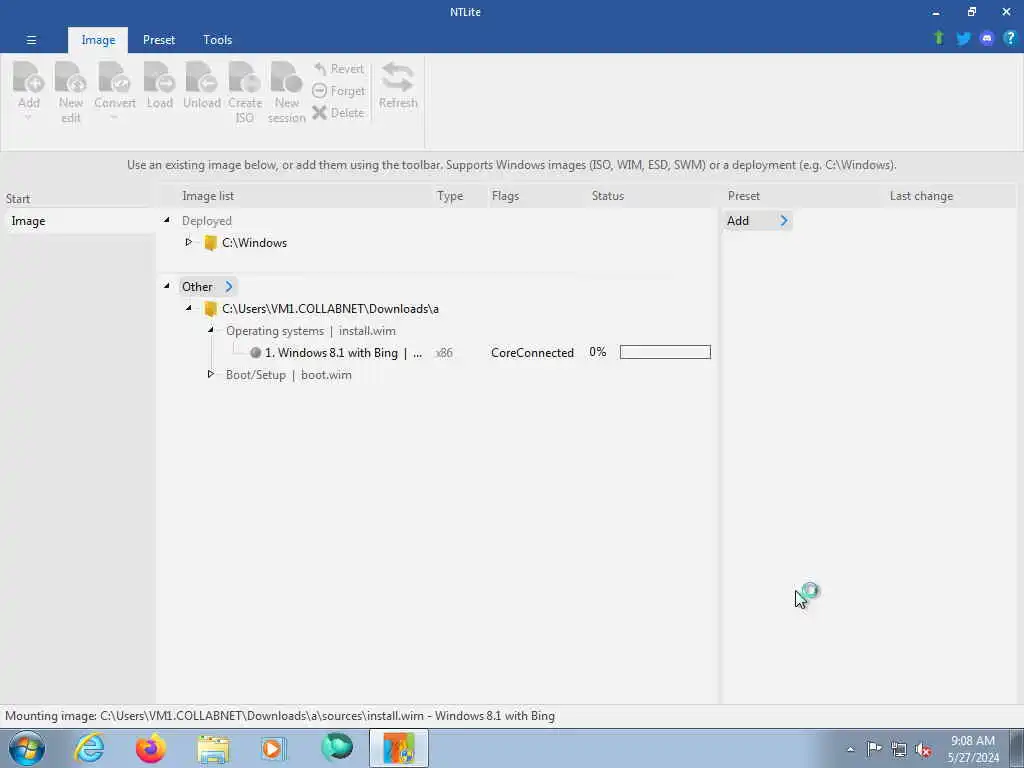Expand Boot/Setup boot.wim node
The width and height of the screenshot is (1024, 768).
[x=211, y=374]
